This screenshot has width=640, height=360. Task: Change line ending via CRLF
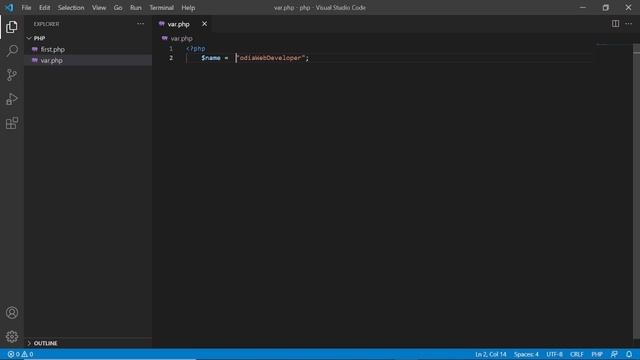[x=577, y=354]
